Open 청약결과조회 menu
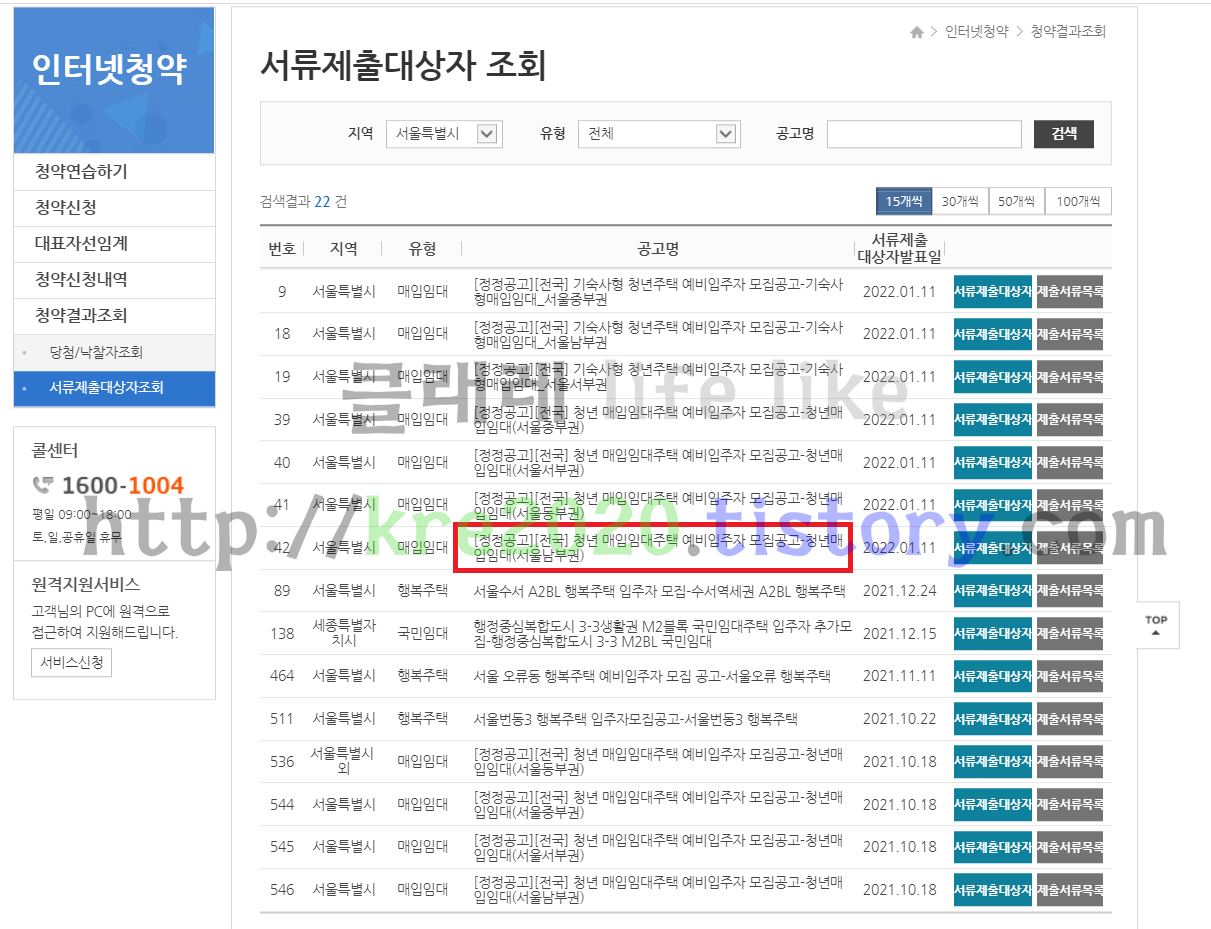The height and width of the screenshot is (929, 1211). [x=114, y=316]
